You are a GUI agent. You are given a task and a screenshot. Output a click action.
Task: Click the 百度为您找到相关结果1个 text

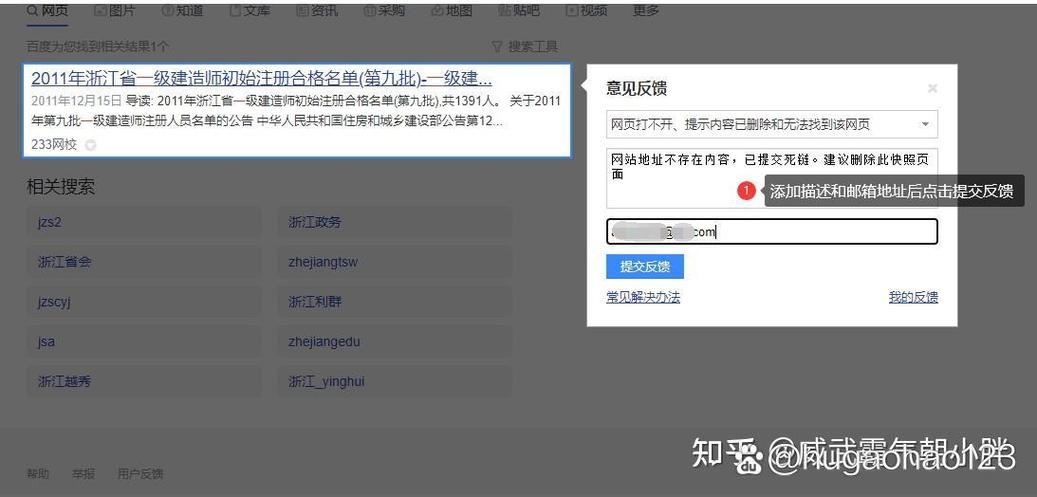[98, 47]
